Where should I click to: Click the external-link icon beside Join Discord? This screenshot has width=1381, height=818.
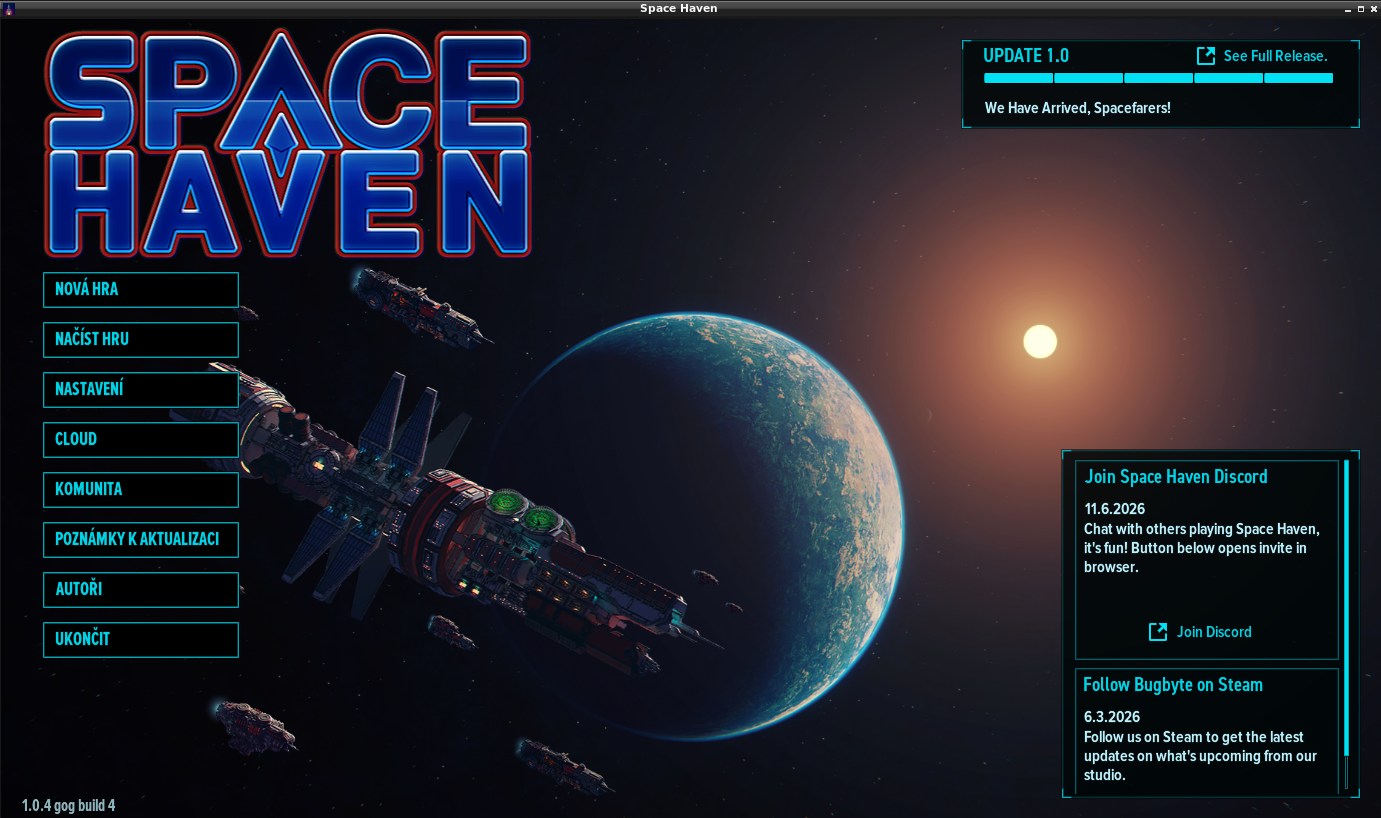click(x=1158, y=631)
